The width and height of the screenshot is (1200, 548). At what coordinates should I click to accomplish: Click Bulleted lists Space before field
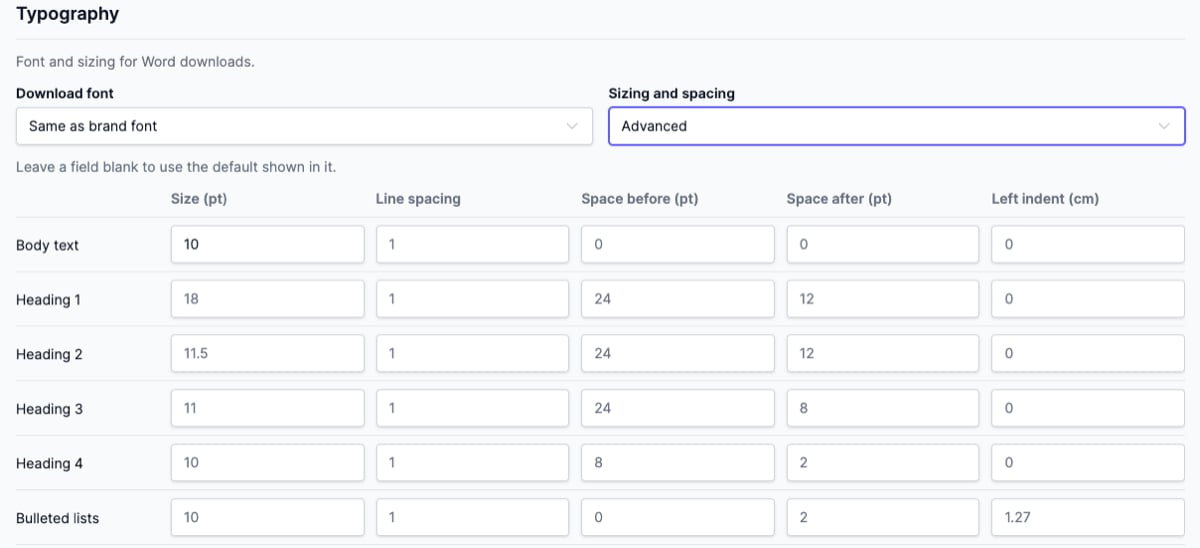tap(678, 517)
